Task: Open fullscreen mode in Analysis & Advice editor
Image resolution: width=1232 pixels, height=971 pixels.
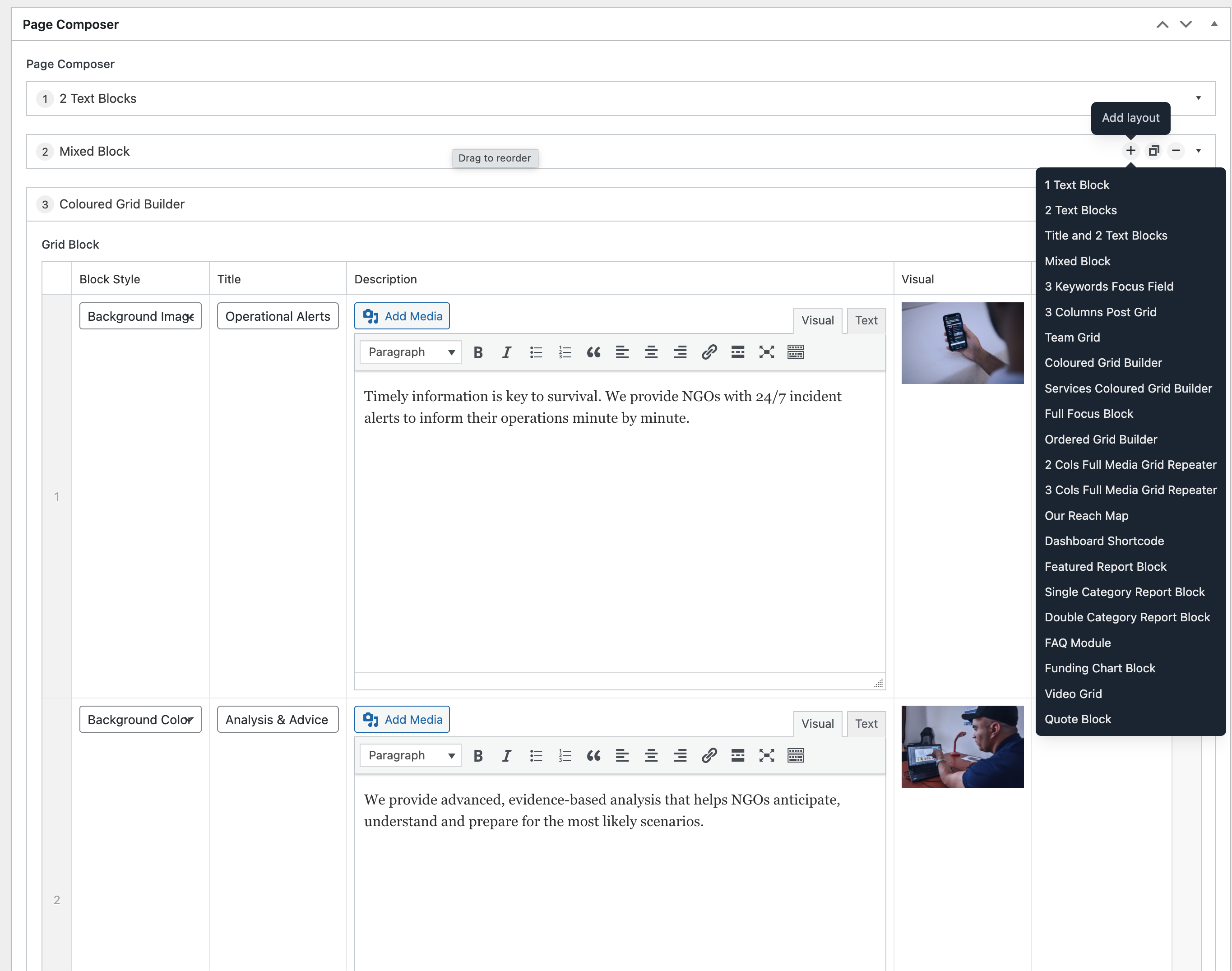Action: pyautogui.click(x=766, y=755)
